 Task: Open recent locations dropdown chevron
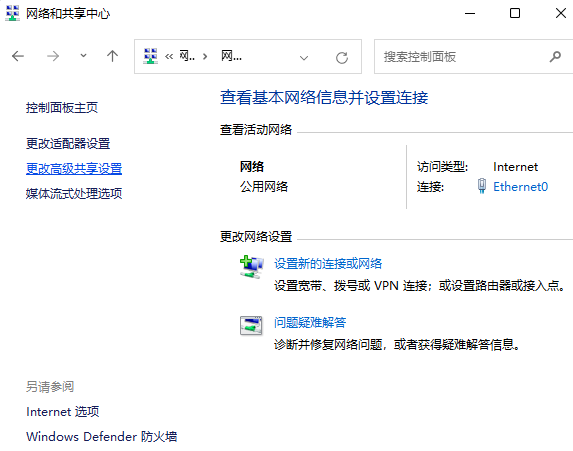83,56
